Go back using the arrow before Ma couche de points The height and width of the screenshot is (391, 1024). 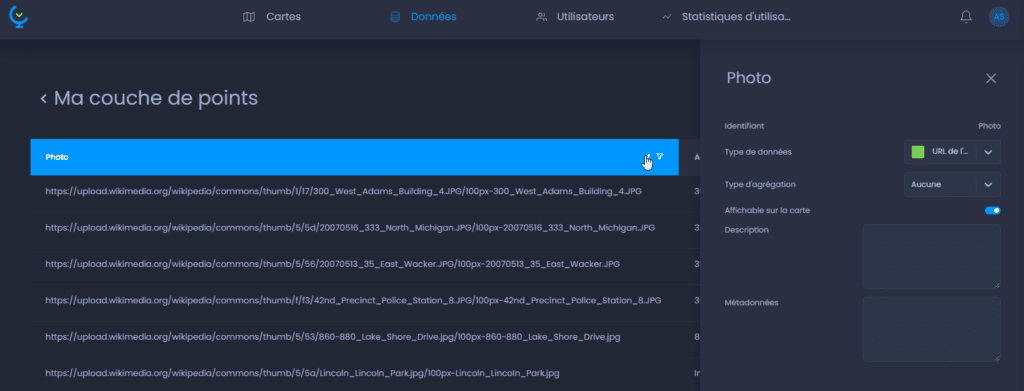tap(44, 99)
